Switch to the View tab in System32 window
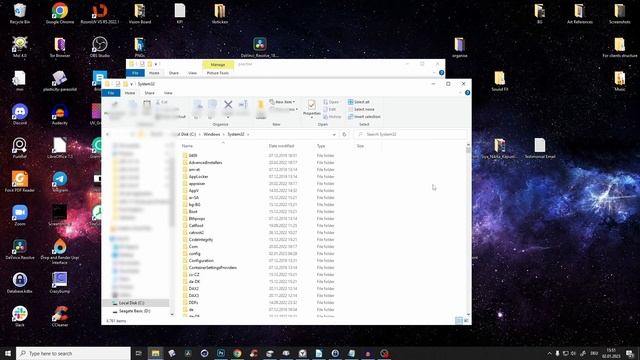The image size is (640, 360). tap(168, 93)
